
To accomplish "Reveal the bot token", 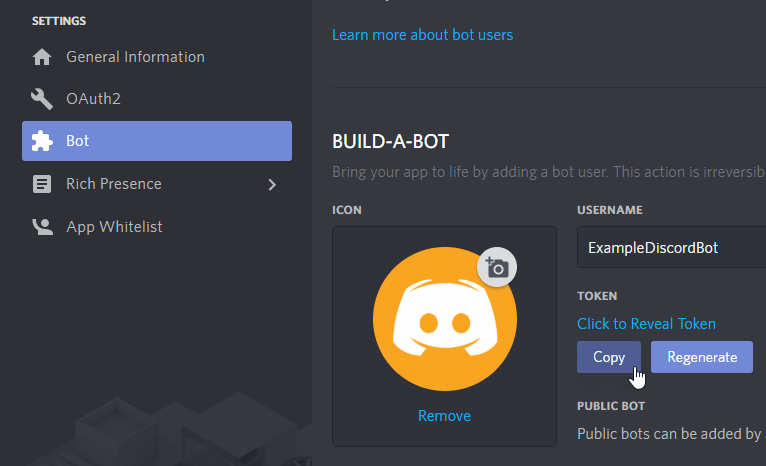I will (646, 323).
